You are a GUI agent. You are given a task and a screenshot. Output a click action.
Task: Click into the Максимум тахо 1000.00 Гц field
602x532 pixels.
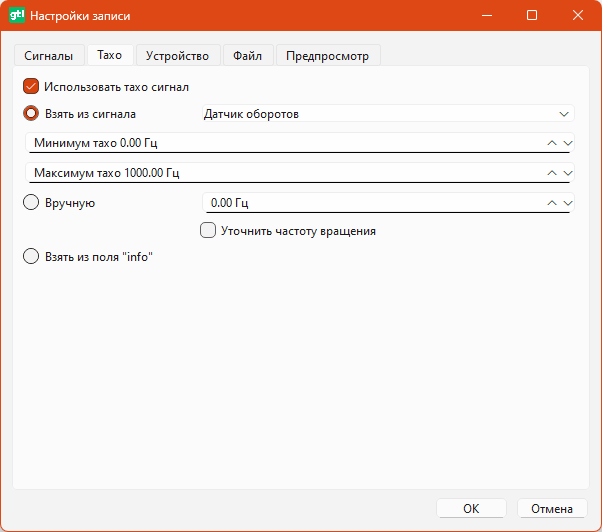click(x=280, y=173)
